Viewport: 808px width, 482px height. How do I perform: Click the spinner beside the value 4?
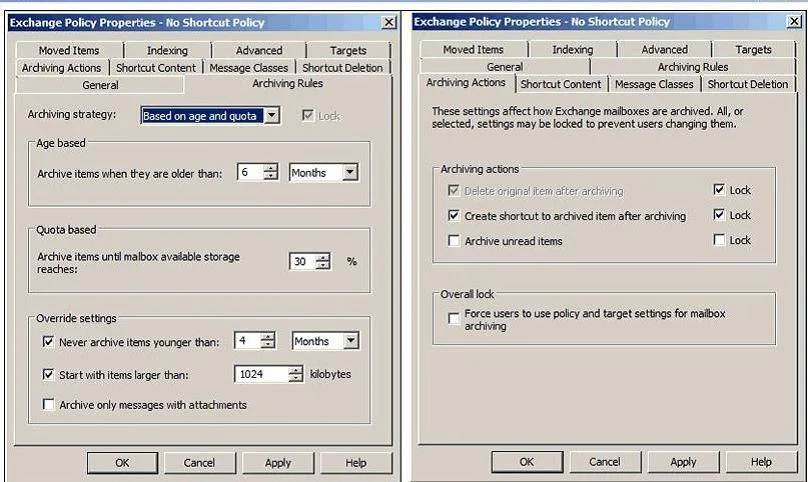pos(267,340)
